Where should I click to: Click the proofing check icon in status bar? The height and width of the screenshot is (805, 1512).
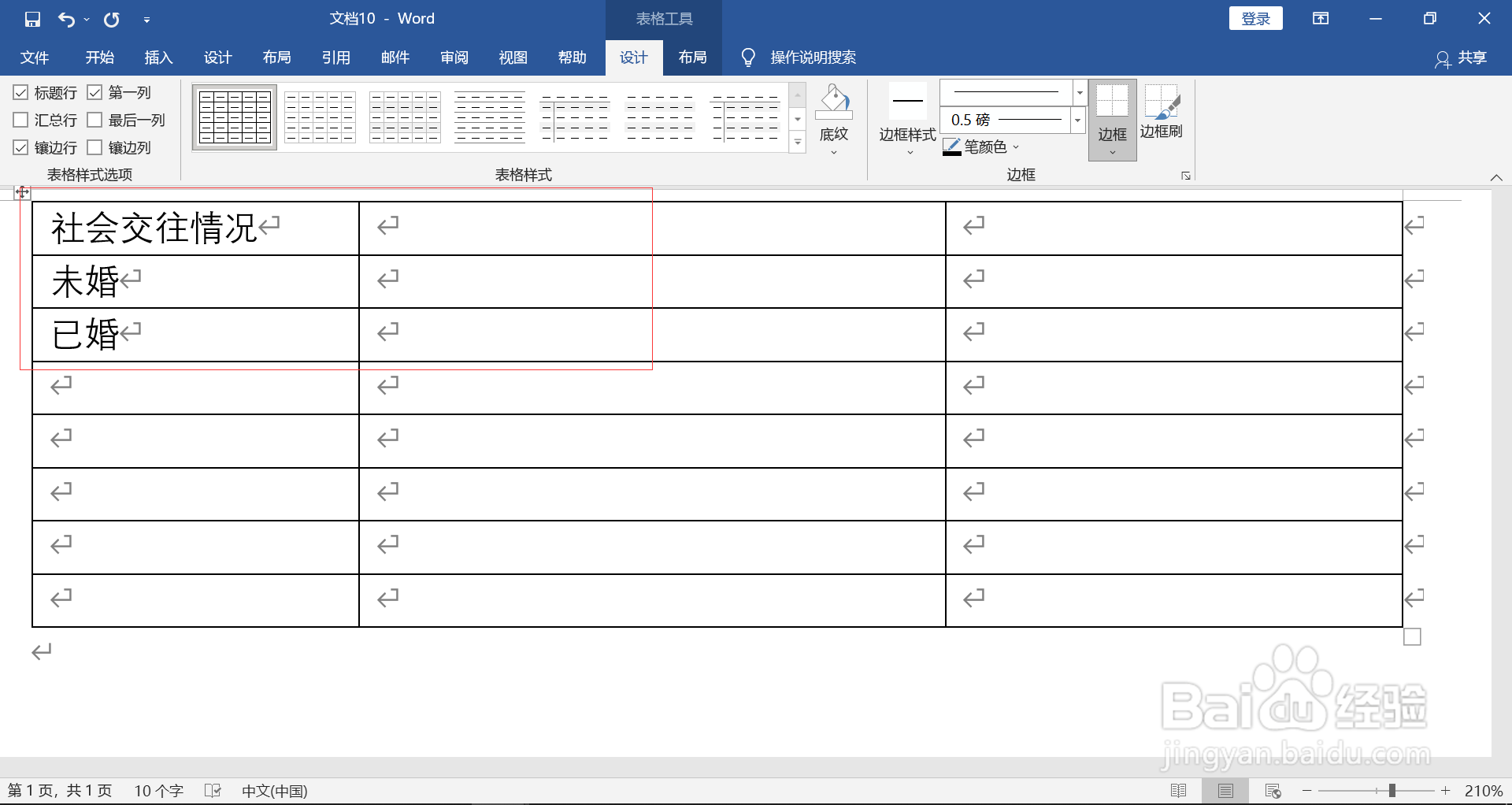[x=213, y=790]
